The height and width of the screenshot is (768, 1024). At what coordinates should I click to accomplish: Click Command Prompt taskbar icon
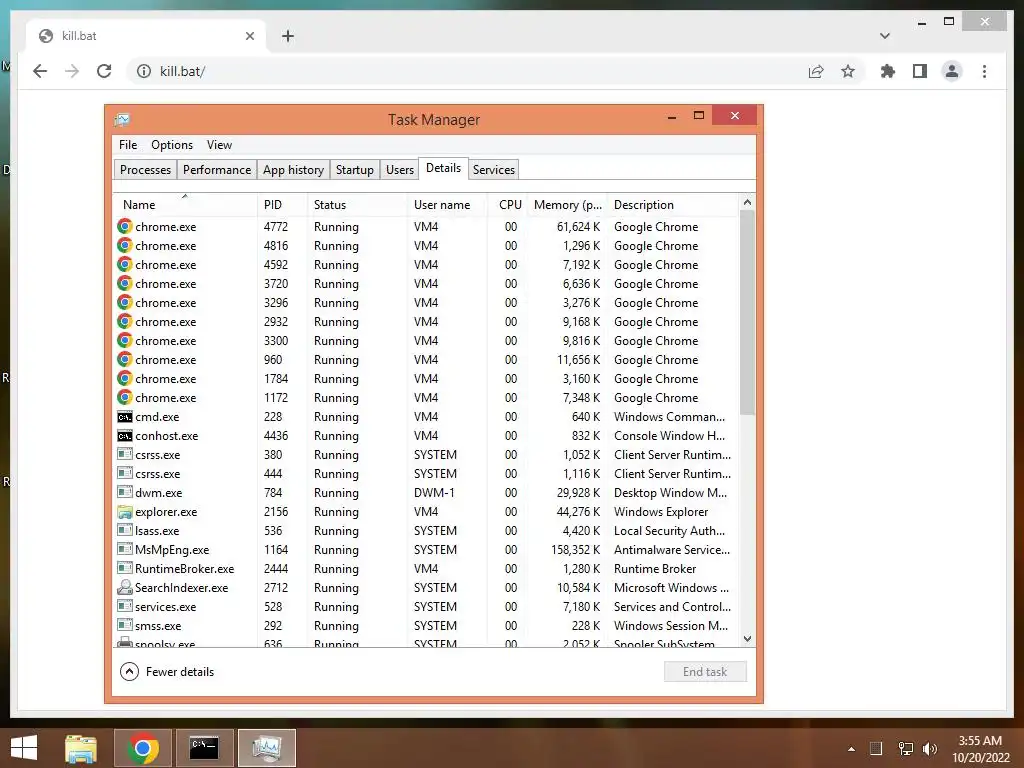click(203, 748)
